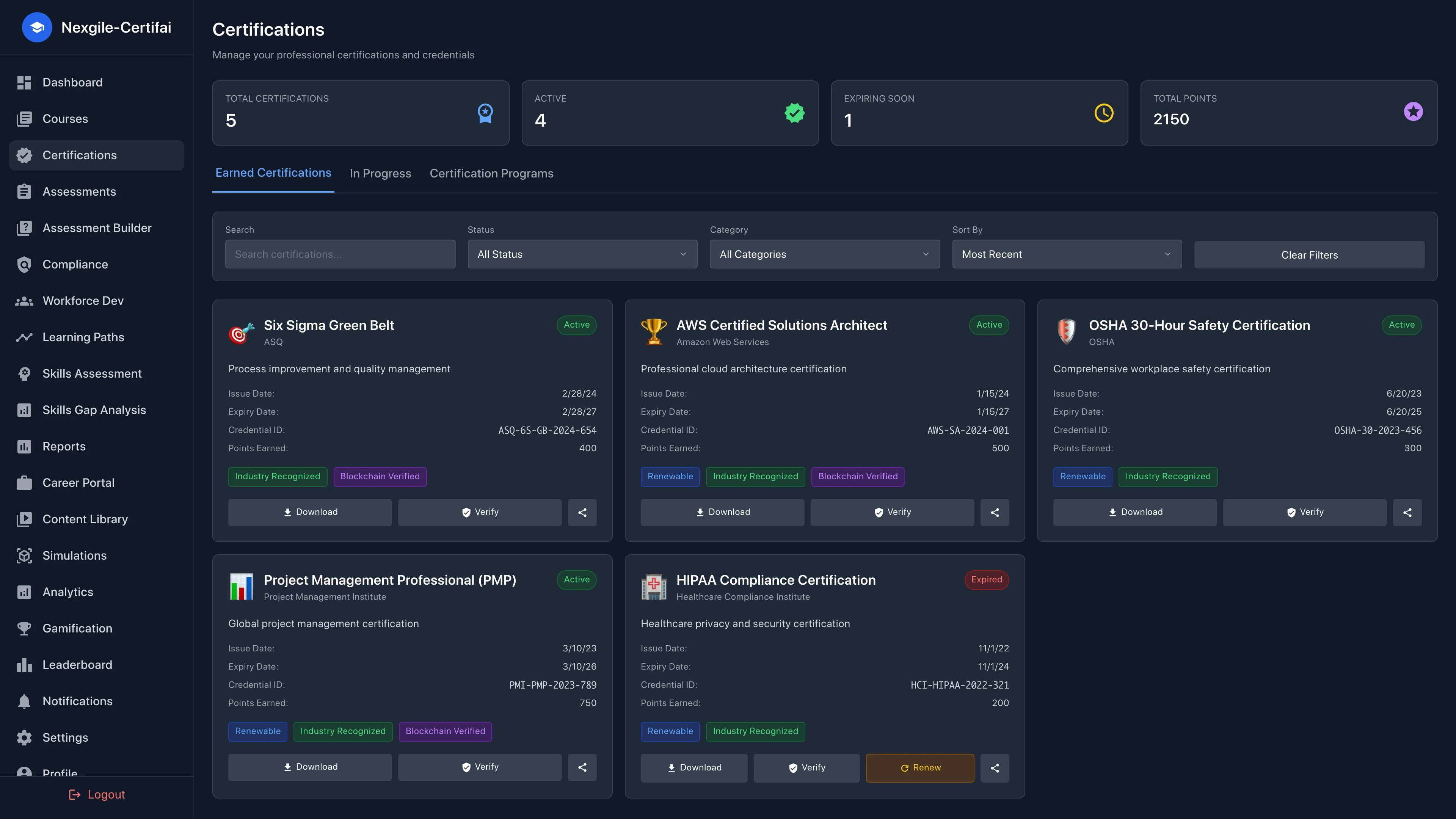Verify the AWS Certified Solutions Architect credential
Image resolution: width=1456 pixels, height=819 pixels.
[x=892, y=512]
